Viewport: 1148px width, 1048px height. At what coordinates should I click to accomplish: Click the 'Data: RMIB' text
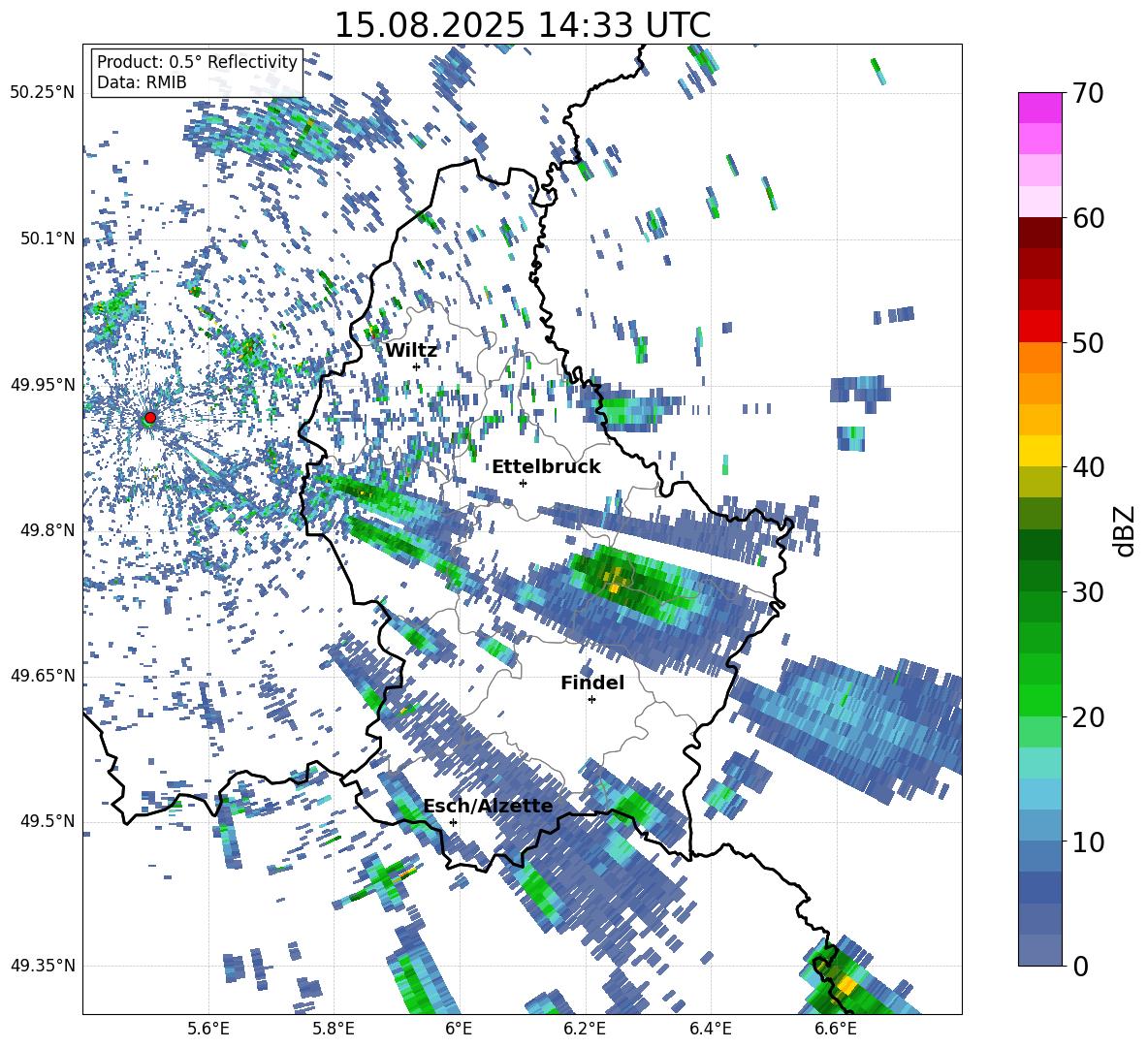(142, 82)
